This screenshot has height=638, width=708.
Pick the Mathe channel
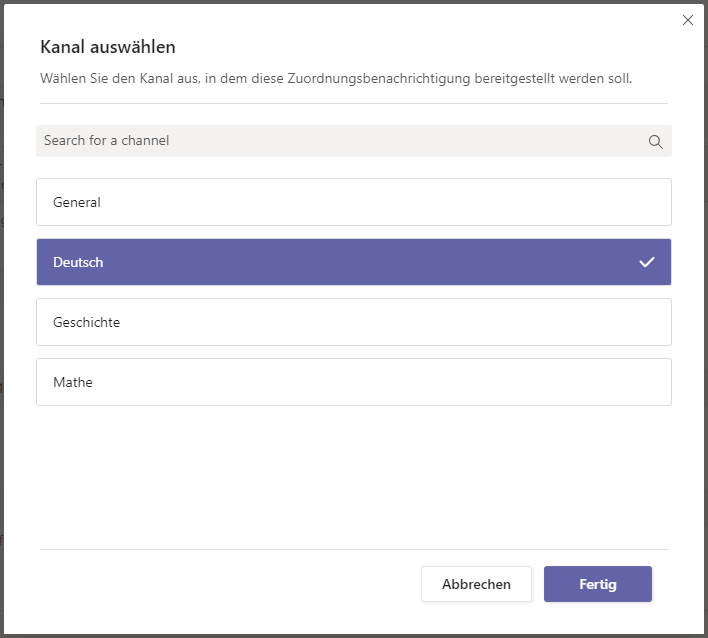click(353, 382)
